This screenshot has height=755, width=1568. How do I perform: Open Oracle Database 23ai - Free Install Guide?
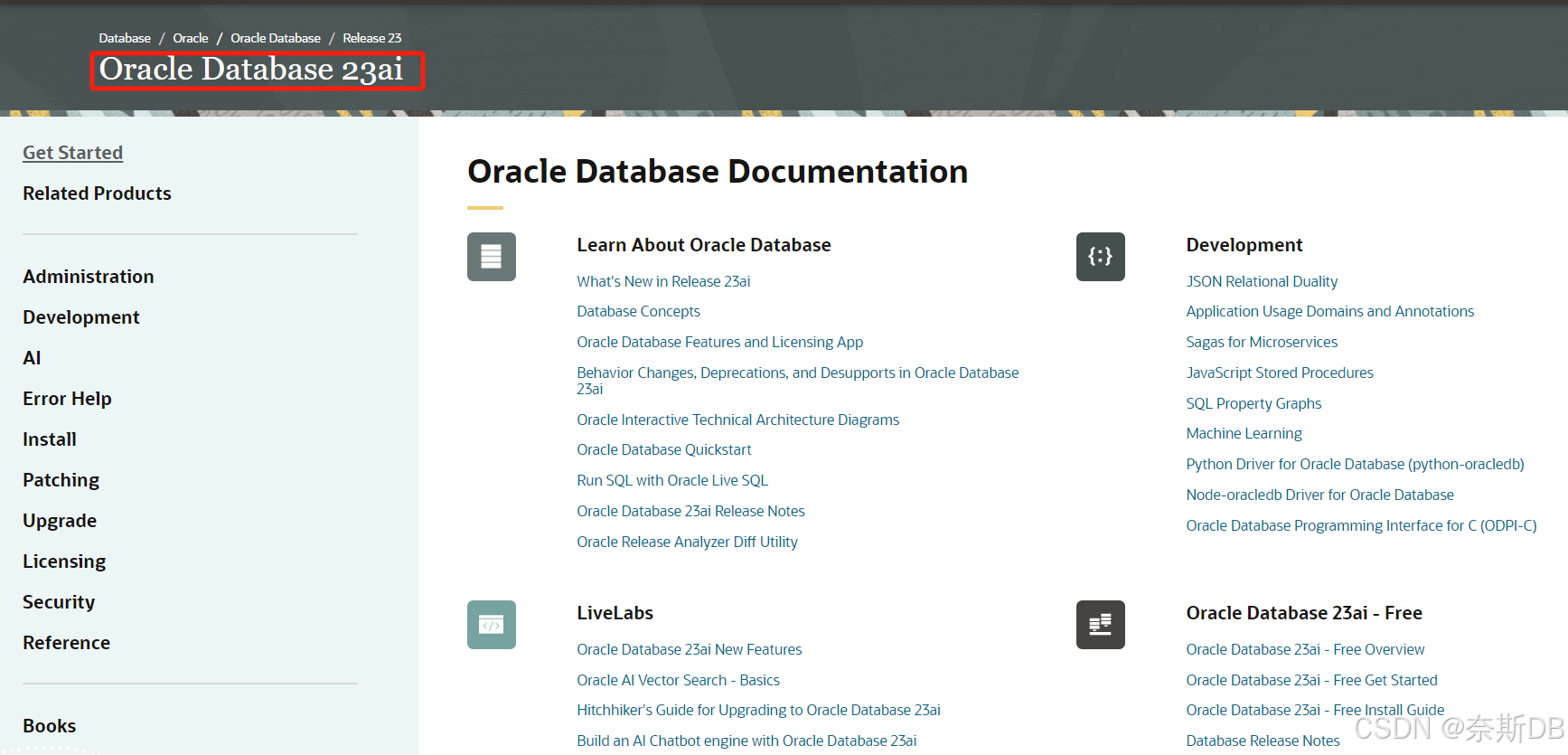pos(1315,710)
